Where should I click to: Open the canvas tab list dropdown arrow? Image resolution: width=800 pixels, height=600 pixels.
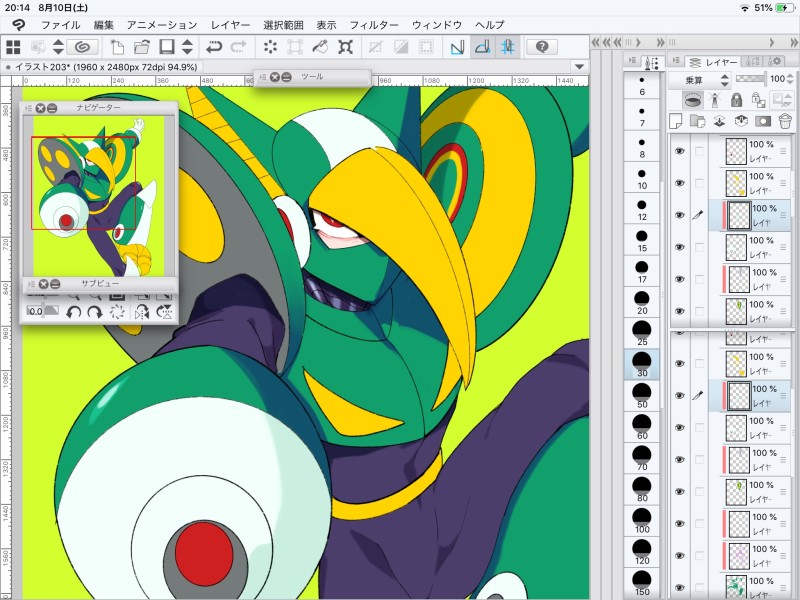579,66
